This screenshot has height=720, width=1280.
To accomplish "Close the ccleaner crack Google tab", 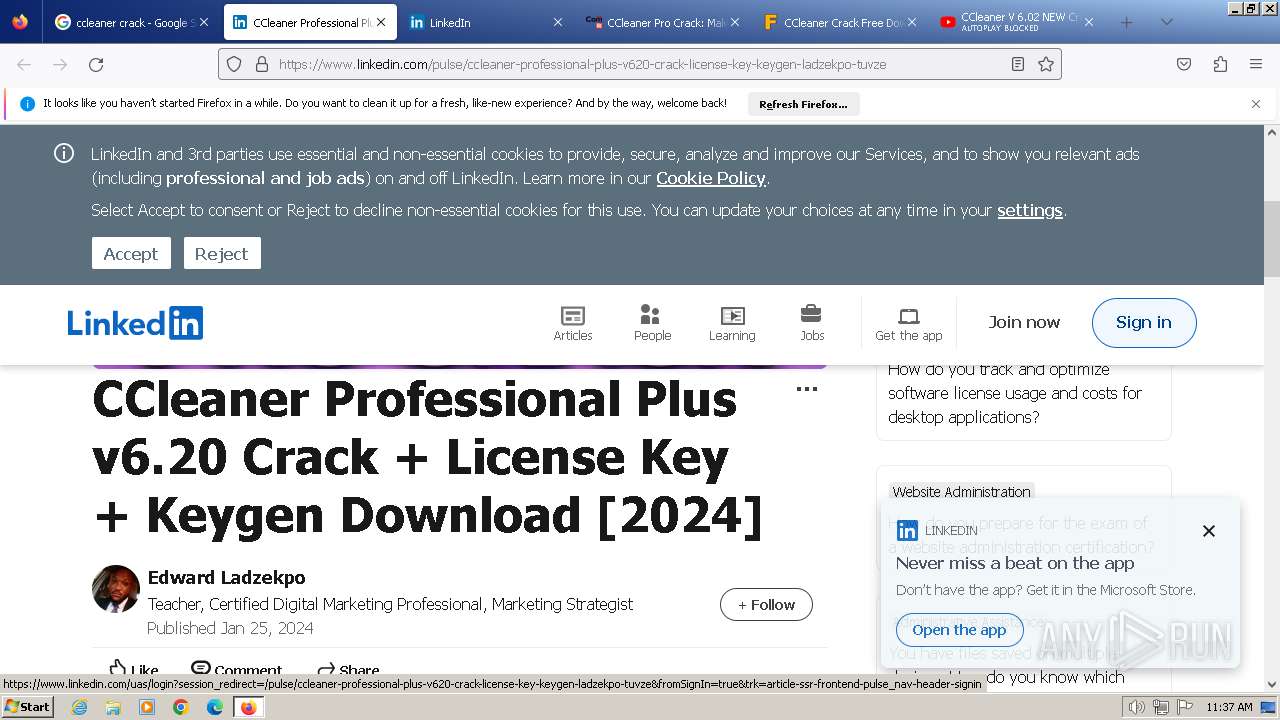I will coord(204,22).
